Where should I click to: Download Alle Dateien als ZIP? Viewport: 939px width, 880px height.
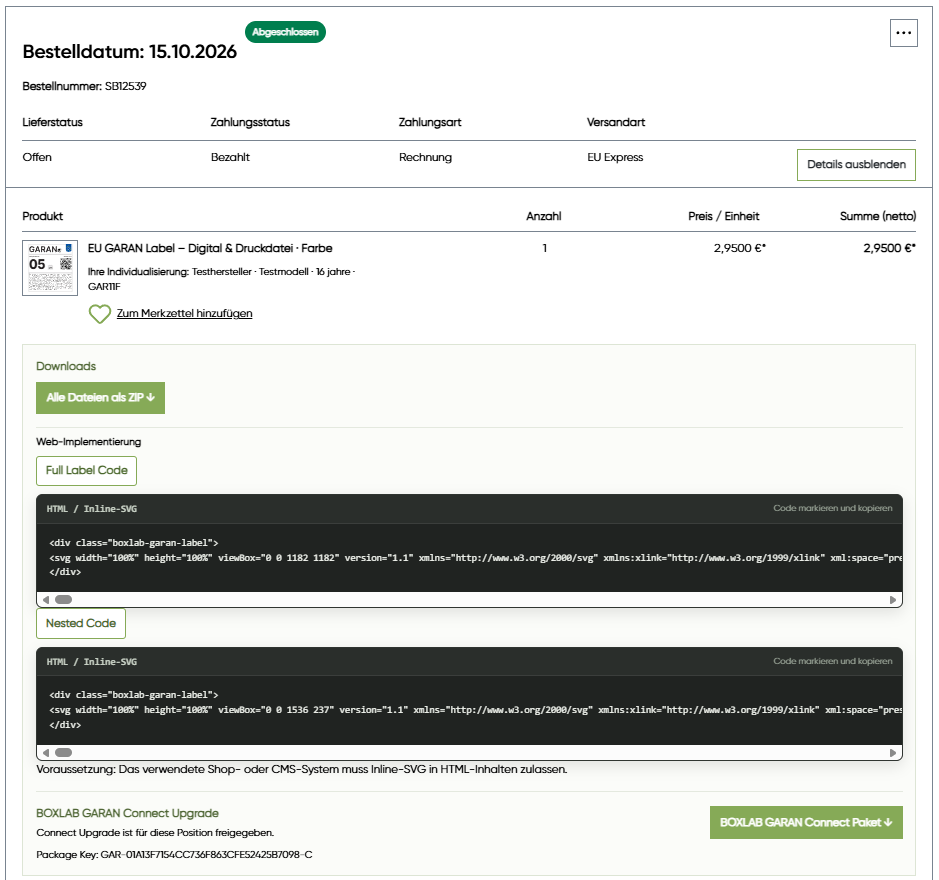click(100, 398)
